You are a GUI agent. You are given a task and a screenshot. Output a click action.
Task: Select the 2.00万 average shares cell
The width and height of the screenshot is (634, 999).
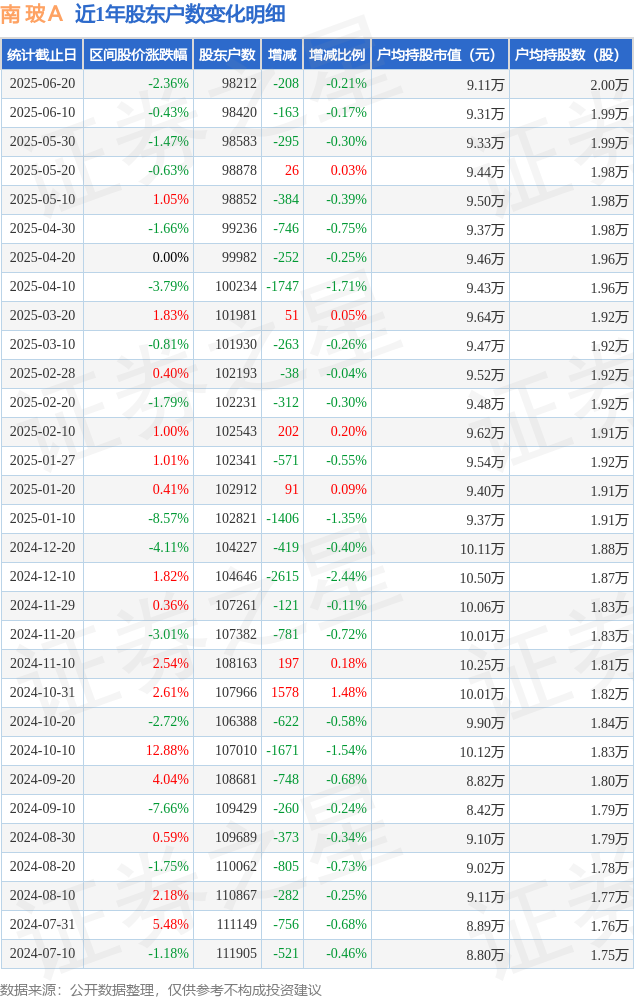(609, 85)
